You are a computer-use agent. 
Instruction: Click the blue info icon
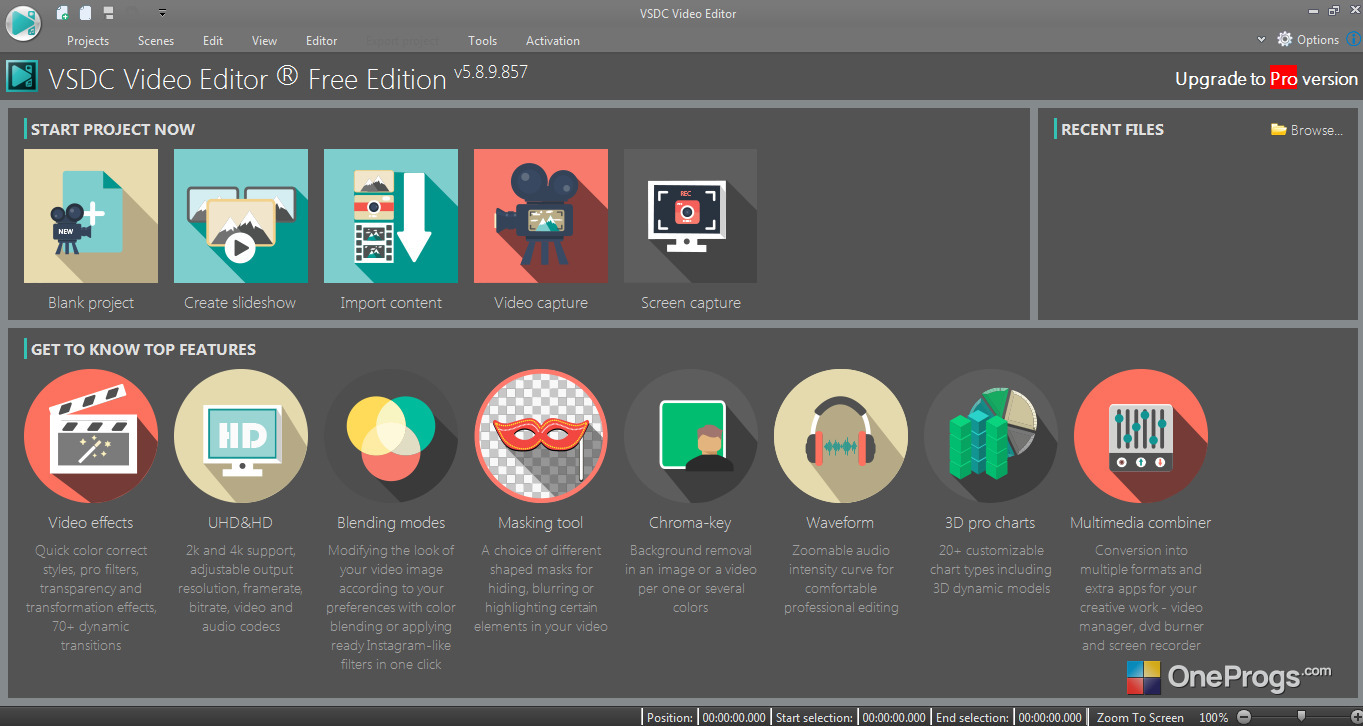[x=1354, y=40]
